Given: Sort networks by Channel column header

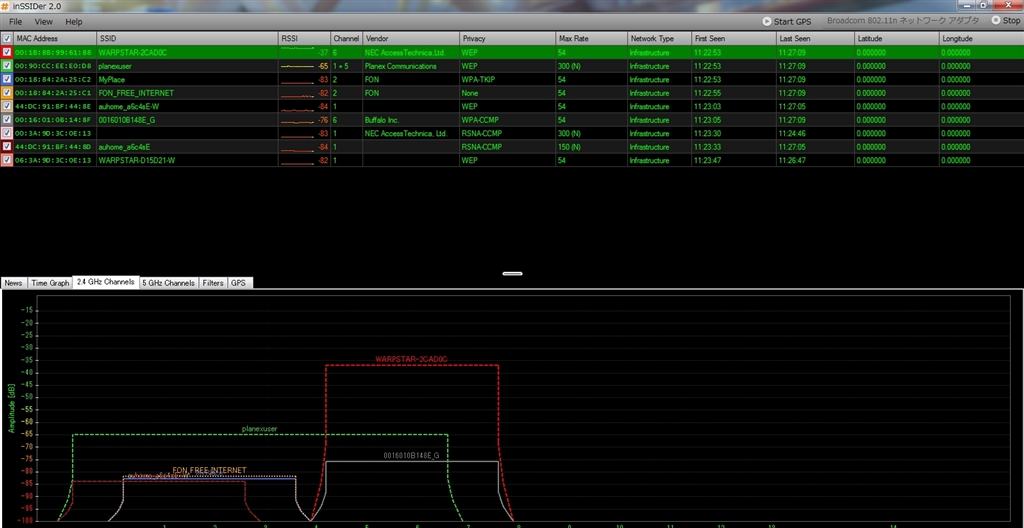Looking at the screenshot, I should 346,38.
